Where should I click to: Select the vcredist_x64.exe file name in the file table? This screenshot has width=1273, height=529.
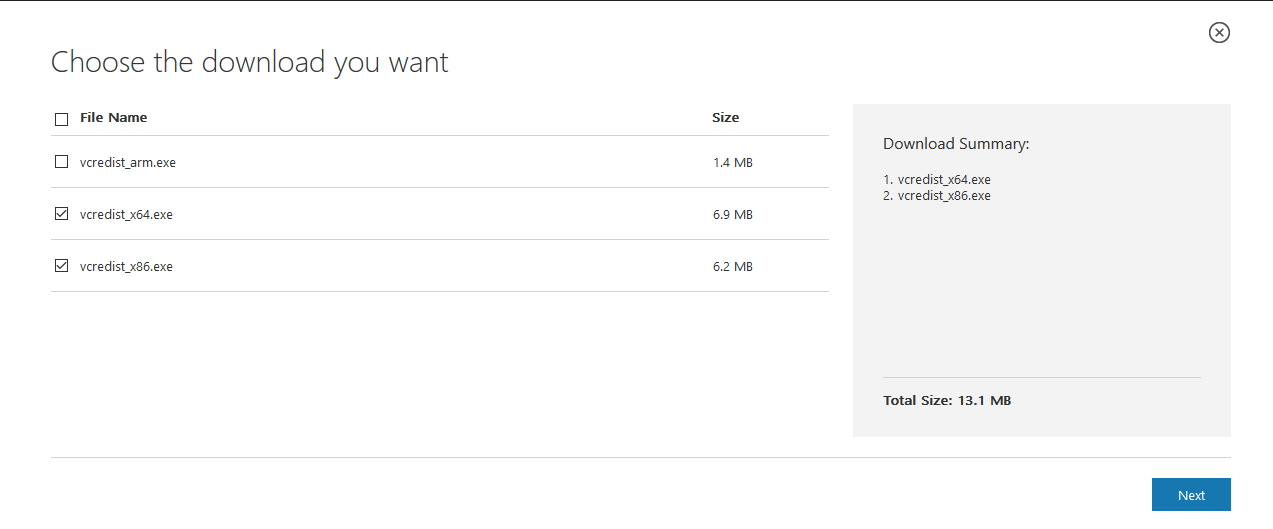[126, 214]
